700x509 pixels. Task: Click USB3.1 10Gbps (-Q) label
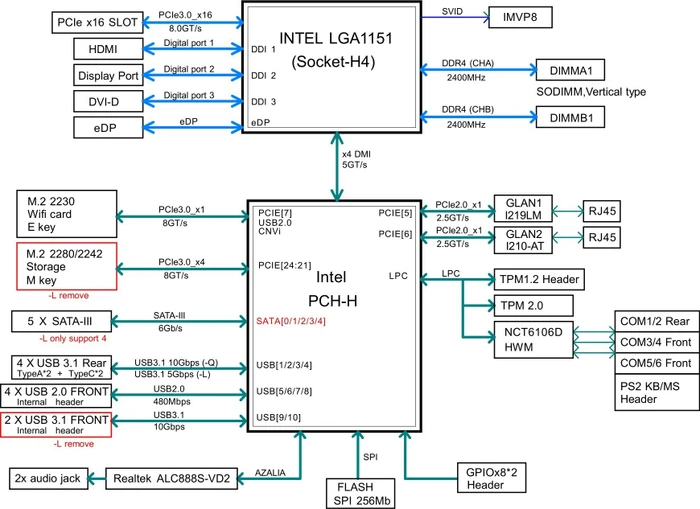176,363
